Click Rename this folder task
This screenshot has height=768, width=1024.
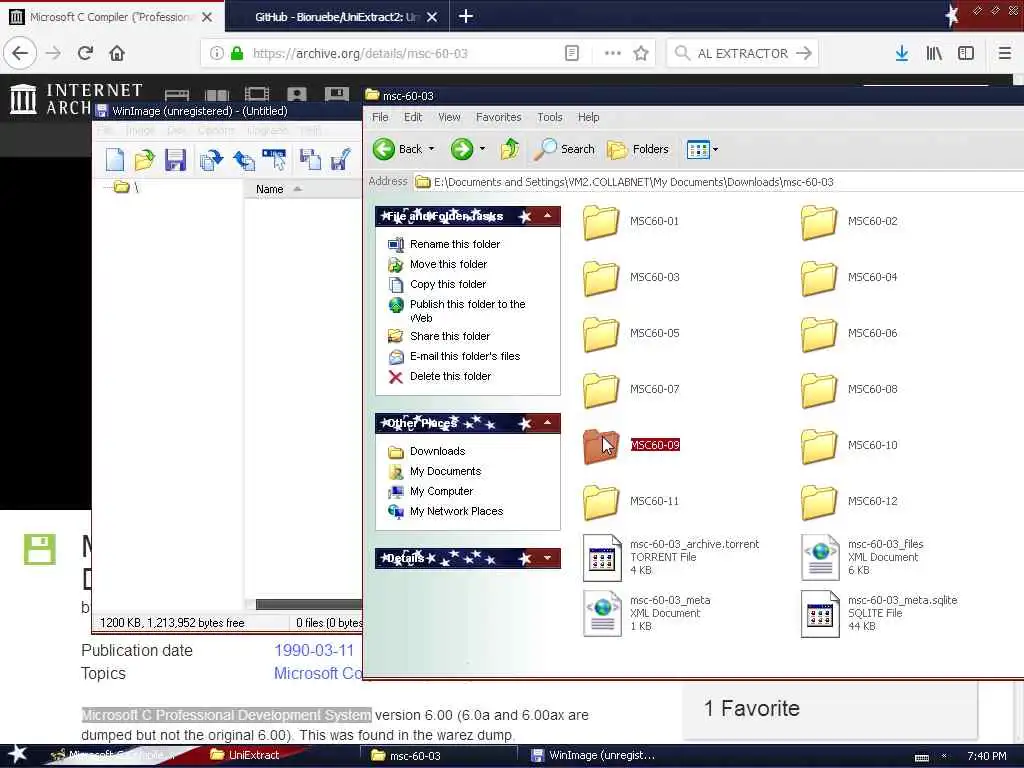point(444,244)
